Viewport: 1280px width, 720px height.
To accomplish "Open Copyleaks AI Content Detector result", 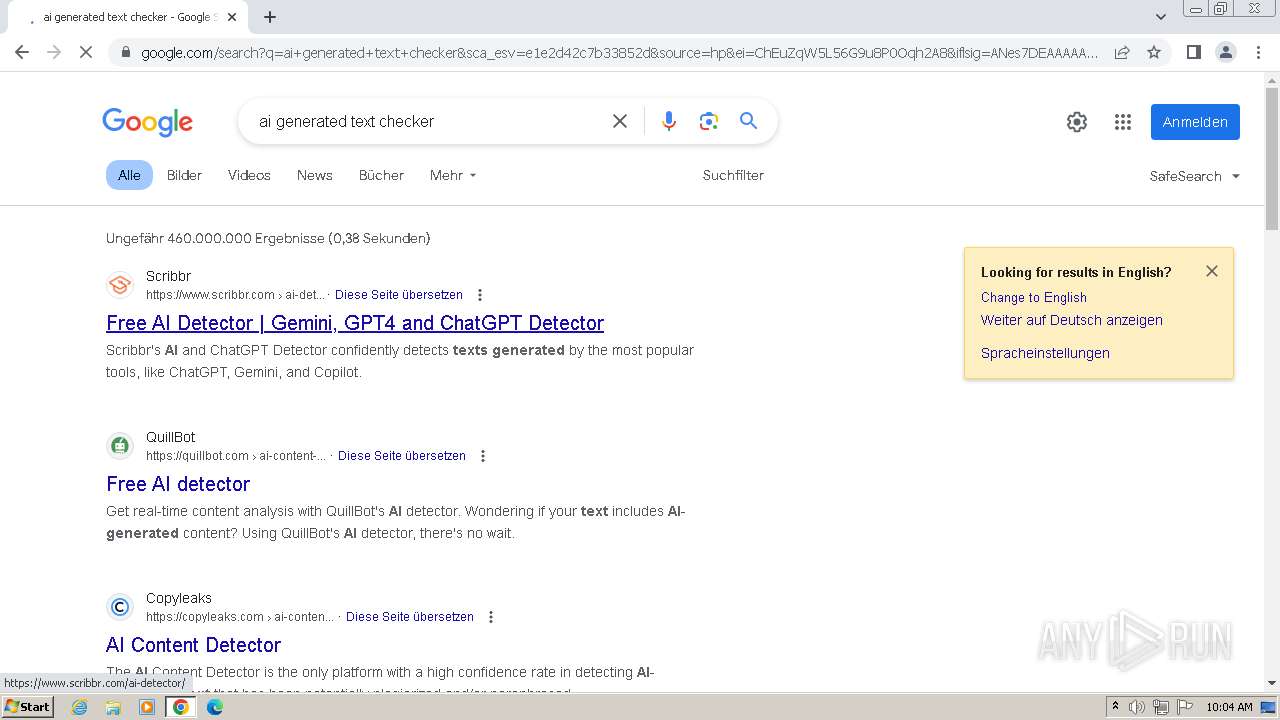I will pos(193,645).
